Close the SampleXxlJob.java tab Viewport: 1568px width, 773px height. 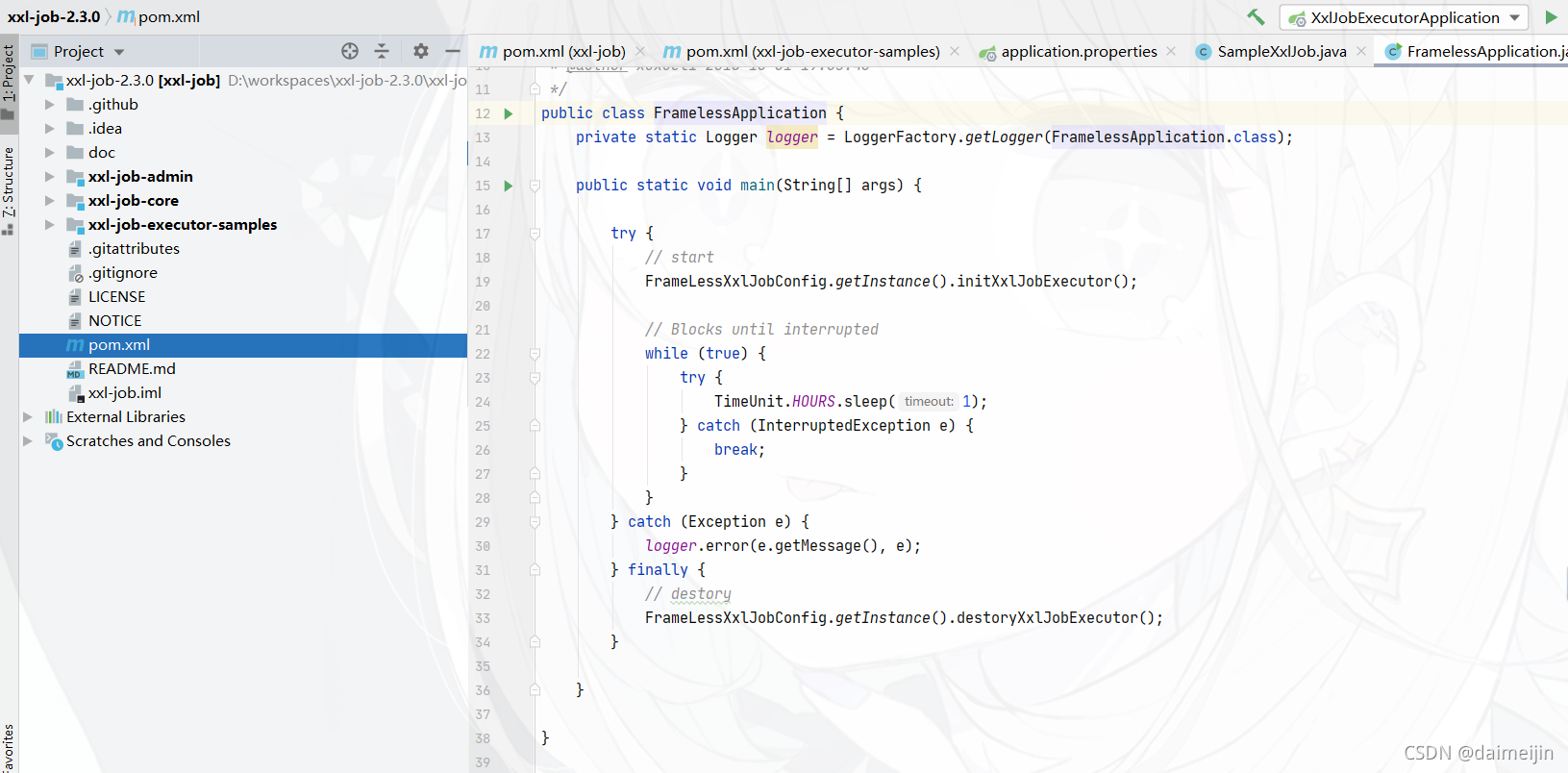pyautogui.click(x=1361, y=51)
